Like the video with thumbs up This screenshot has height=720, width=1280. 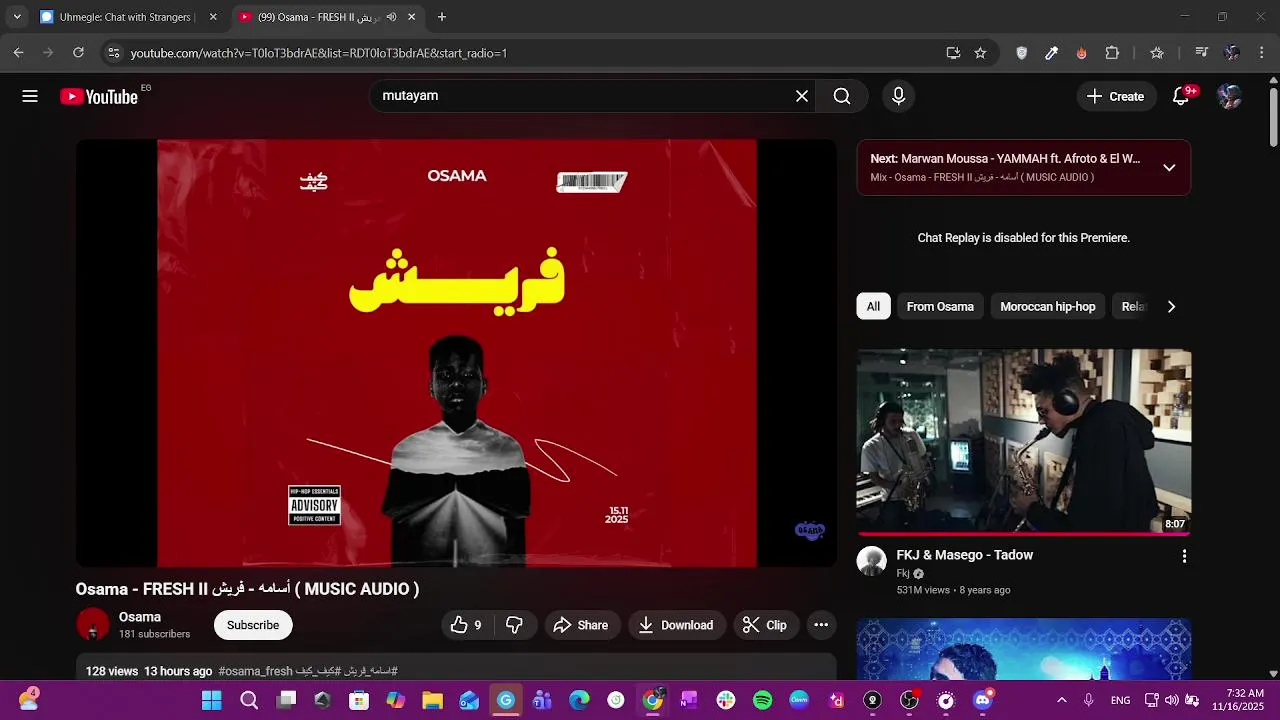tap(466, 625)
